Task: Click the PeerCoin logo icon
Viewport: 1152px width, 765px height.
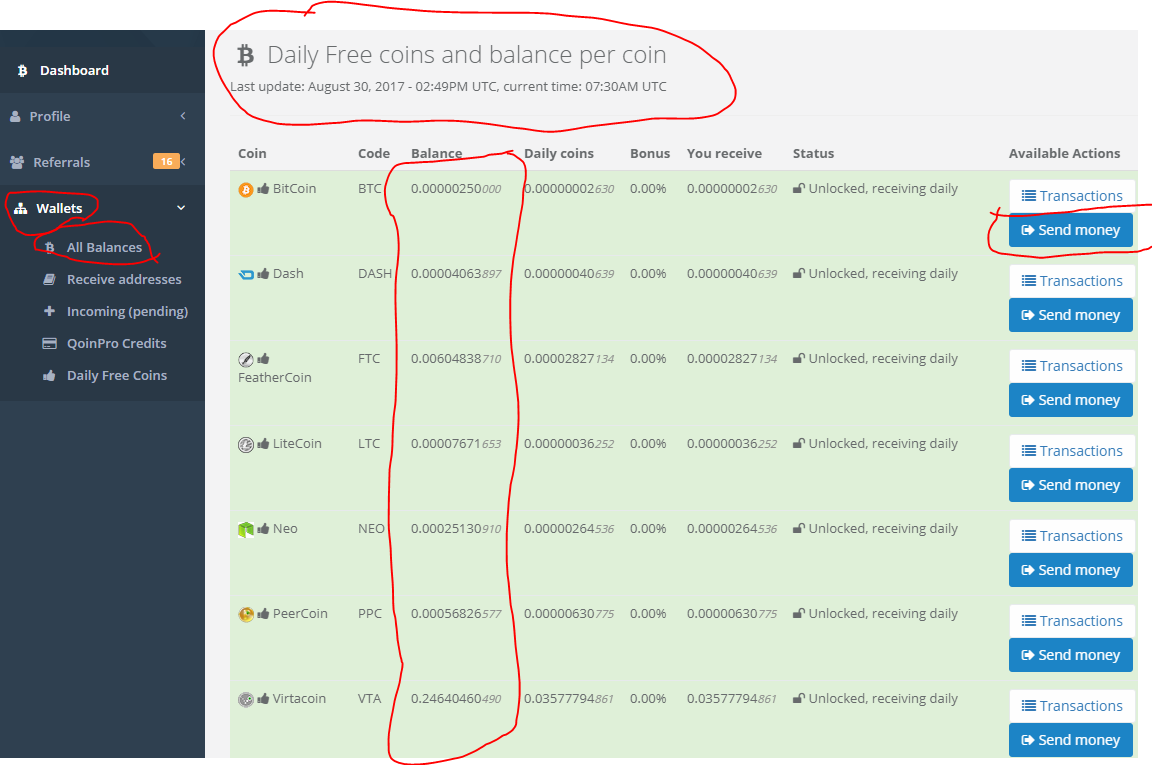Action: click(246, 614)
